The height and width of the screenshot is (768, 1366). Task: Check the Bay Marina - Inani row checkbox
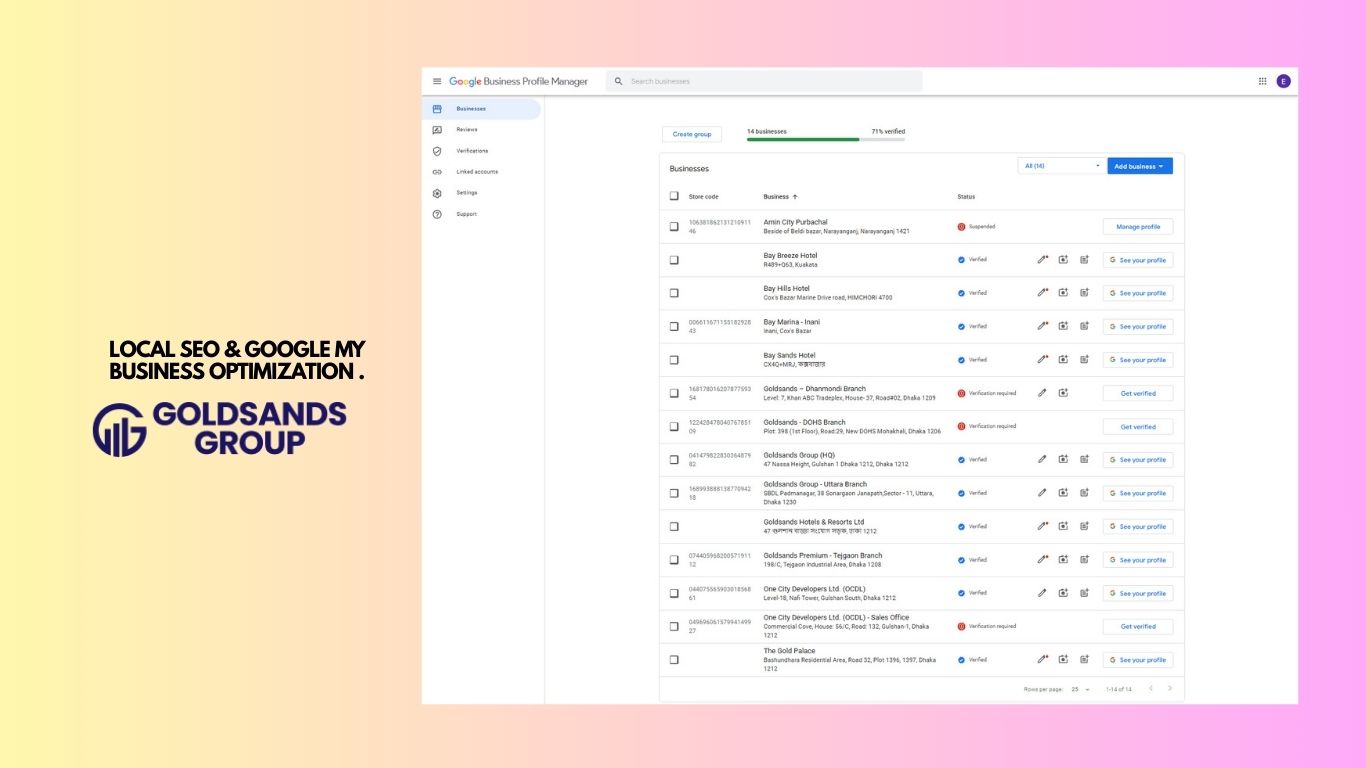click(x=674, y=326)
